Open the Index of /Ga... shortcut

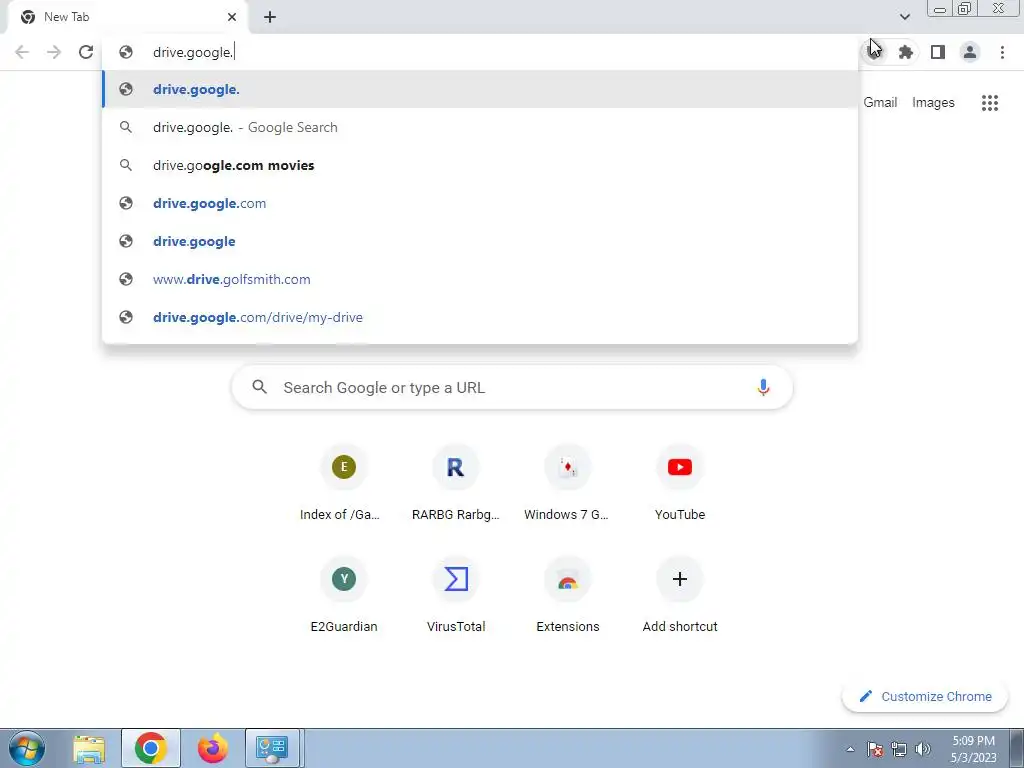344,483
